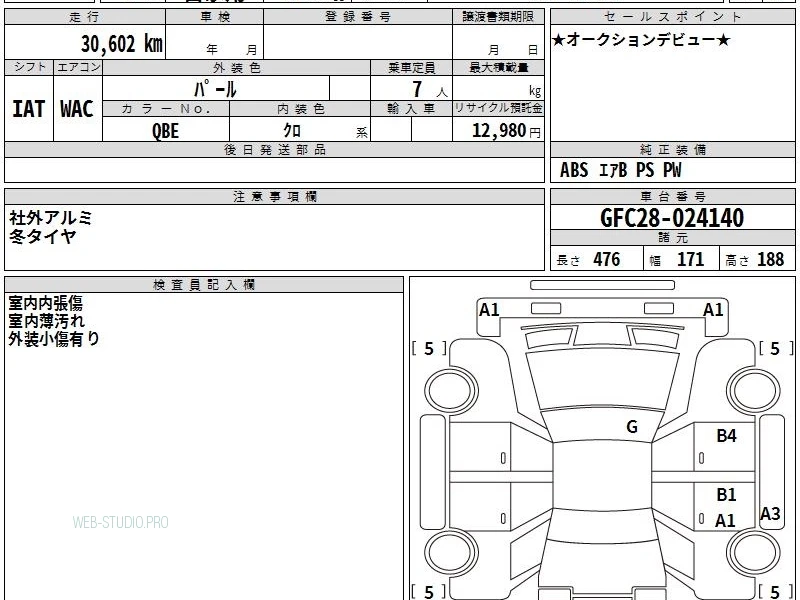Select the 走行 column header
Viewport: 800px width, 600px height.
pos(85,17)
